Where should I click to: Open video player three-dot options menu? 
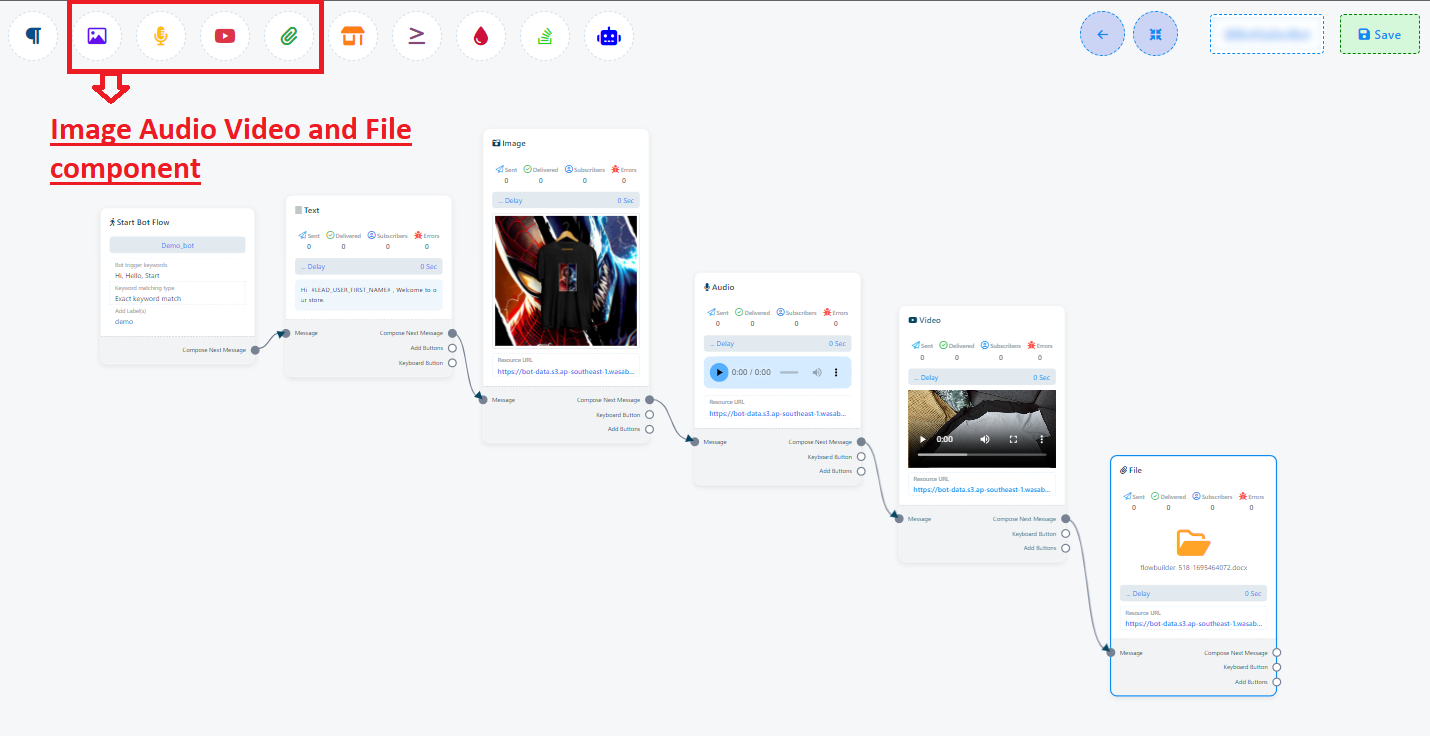click(1041, 439)
